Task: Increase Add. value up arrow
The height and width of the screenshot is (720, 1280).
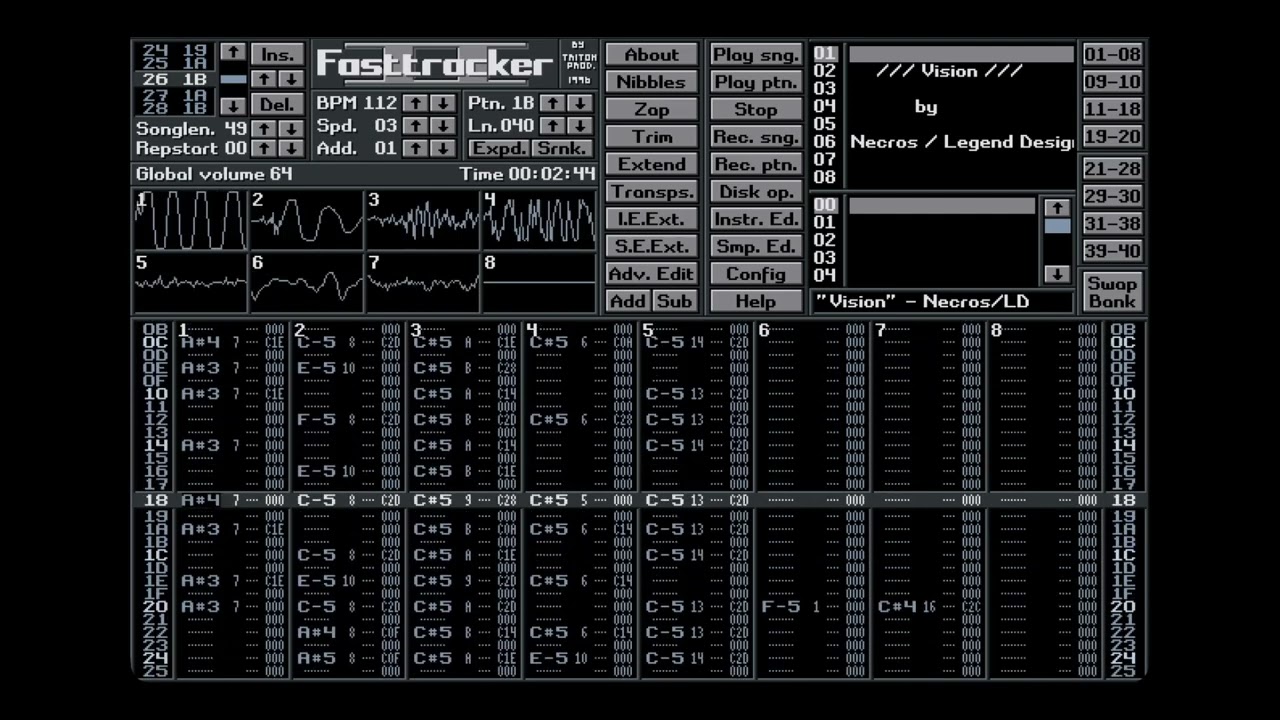Action: point(415,148)
